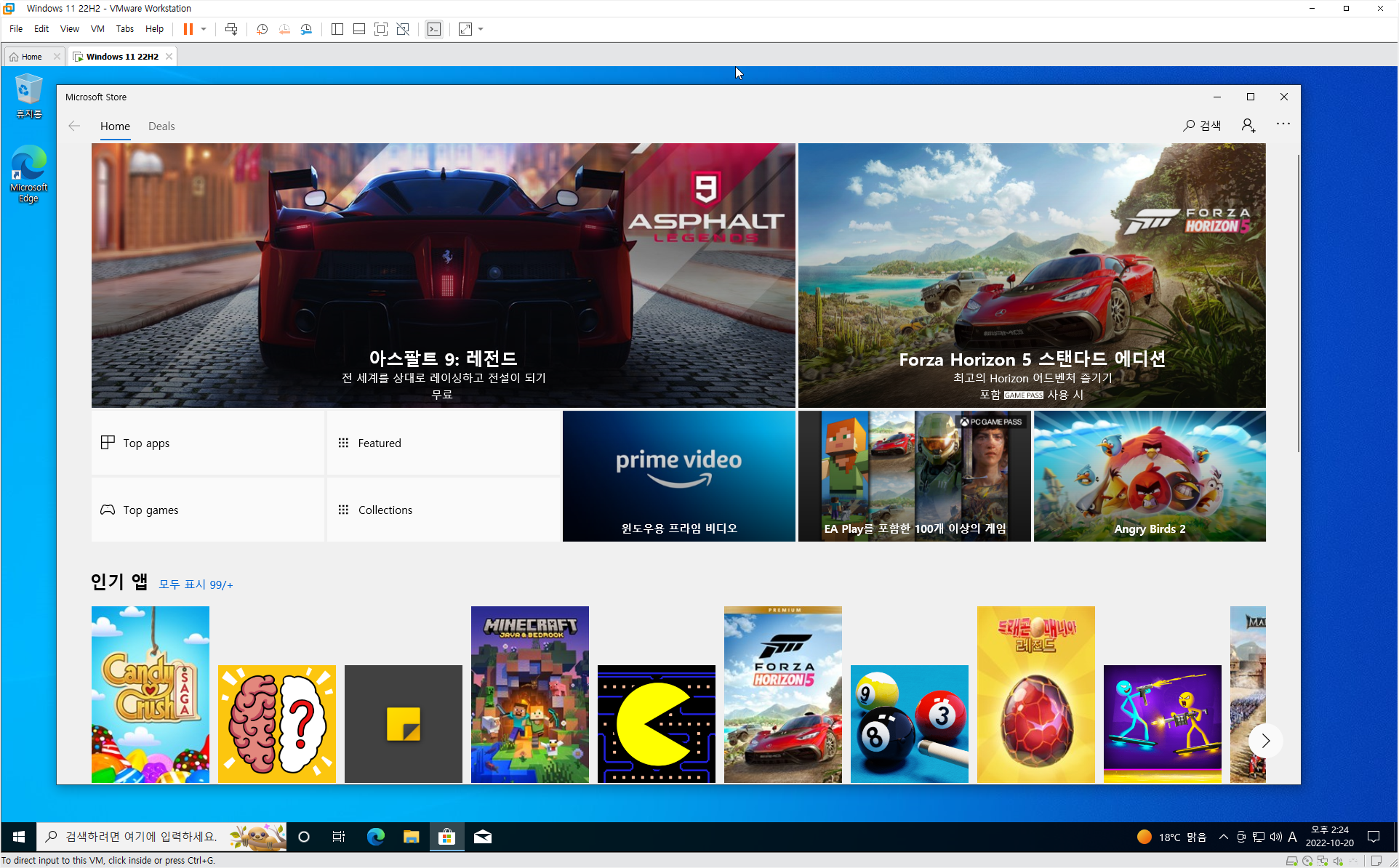Click the Store vertical scrollbar
1399x868 pixels.
tap(1298, 302)
